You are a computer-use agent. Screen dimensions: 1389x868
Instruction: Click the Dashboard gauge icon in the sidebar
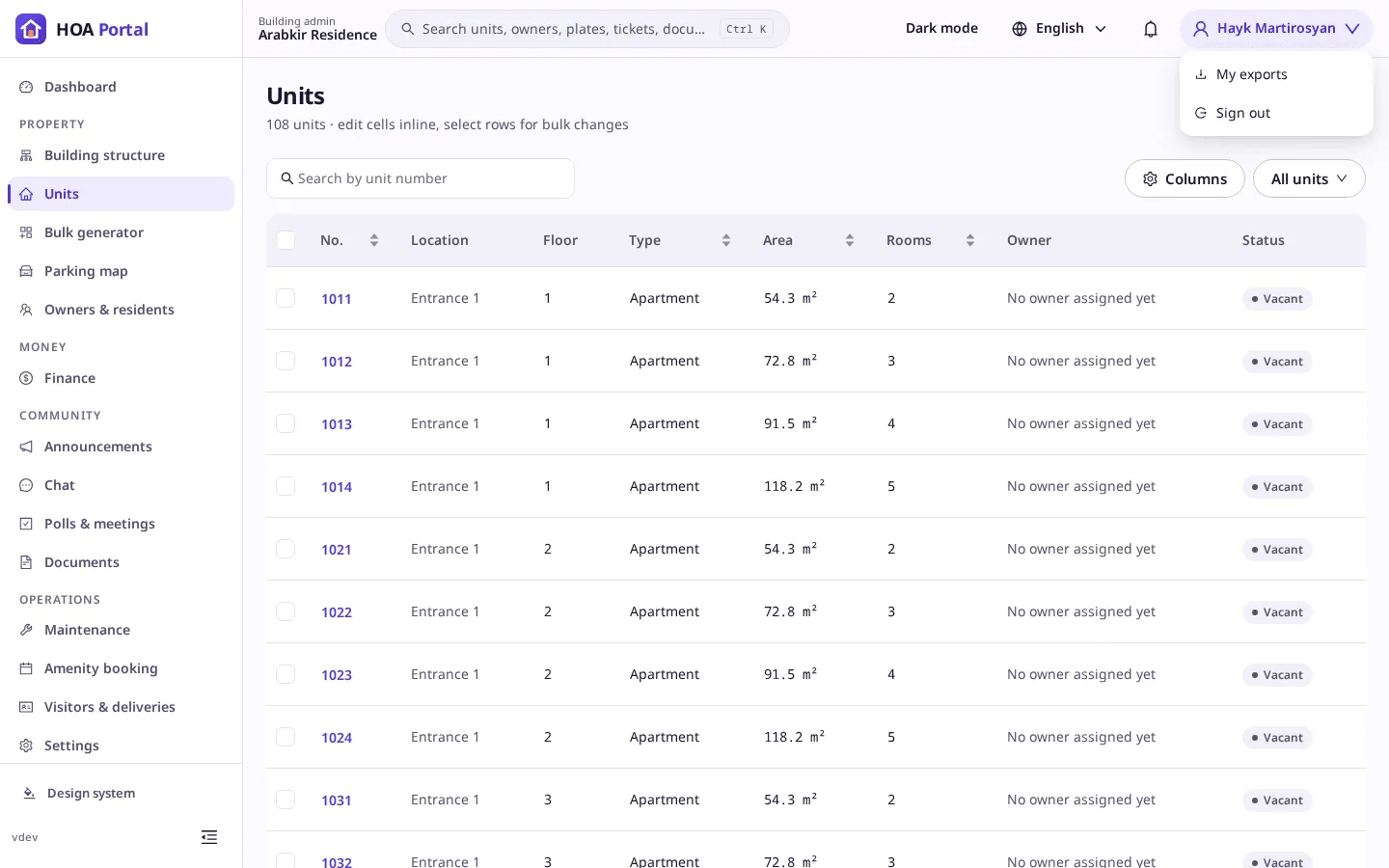tap(26, 87)
